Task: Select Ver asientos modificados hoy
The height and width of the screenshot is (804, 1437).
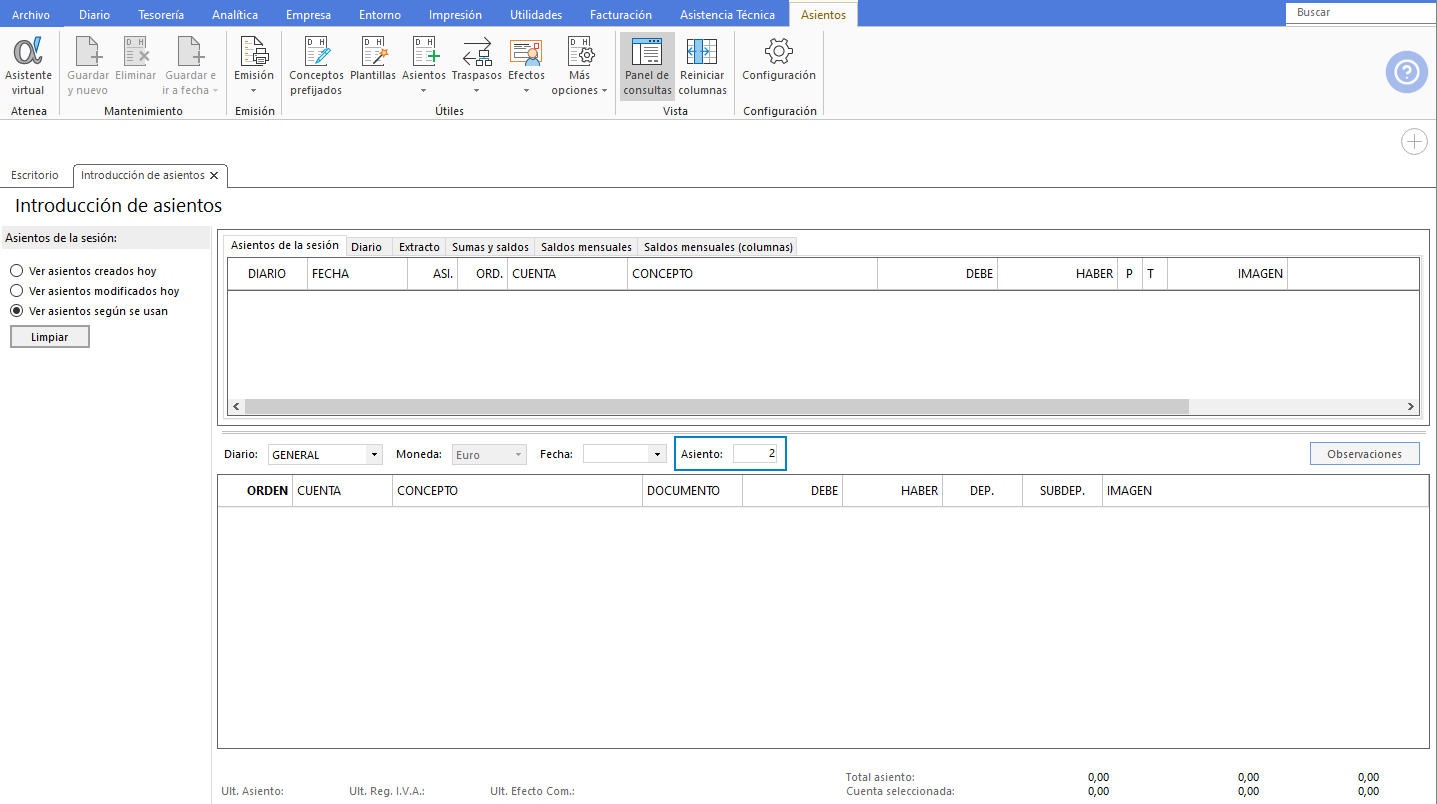Action: click(x=16, y=291)
